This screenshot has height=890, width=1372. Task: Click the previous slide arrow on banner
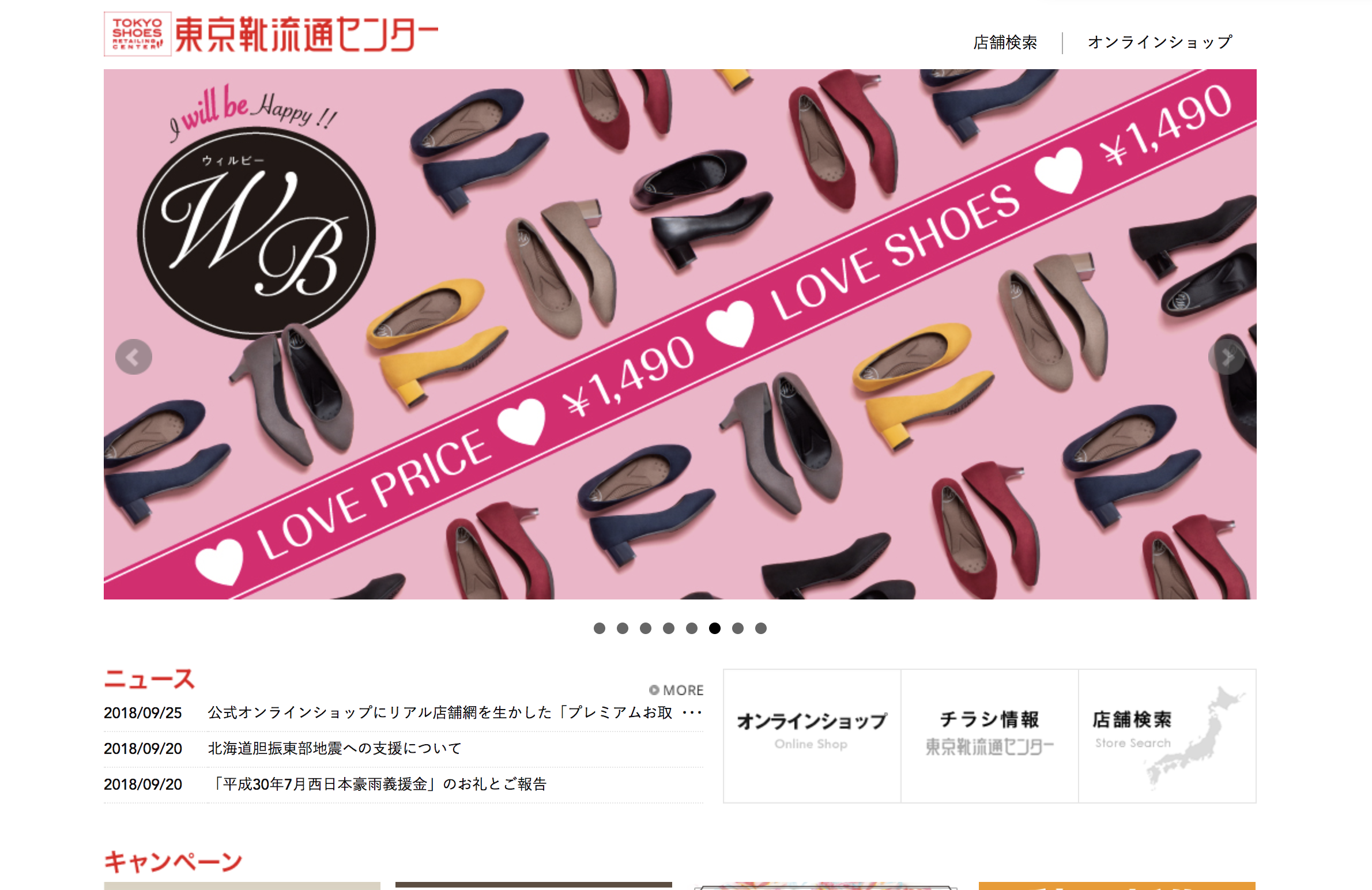click(x=134, y=357)
